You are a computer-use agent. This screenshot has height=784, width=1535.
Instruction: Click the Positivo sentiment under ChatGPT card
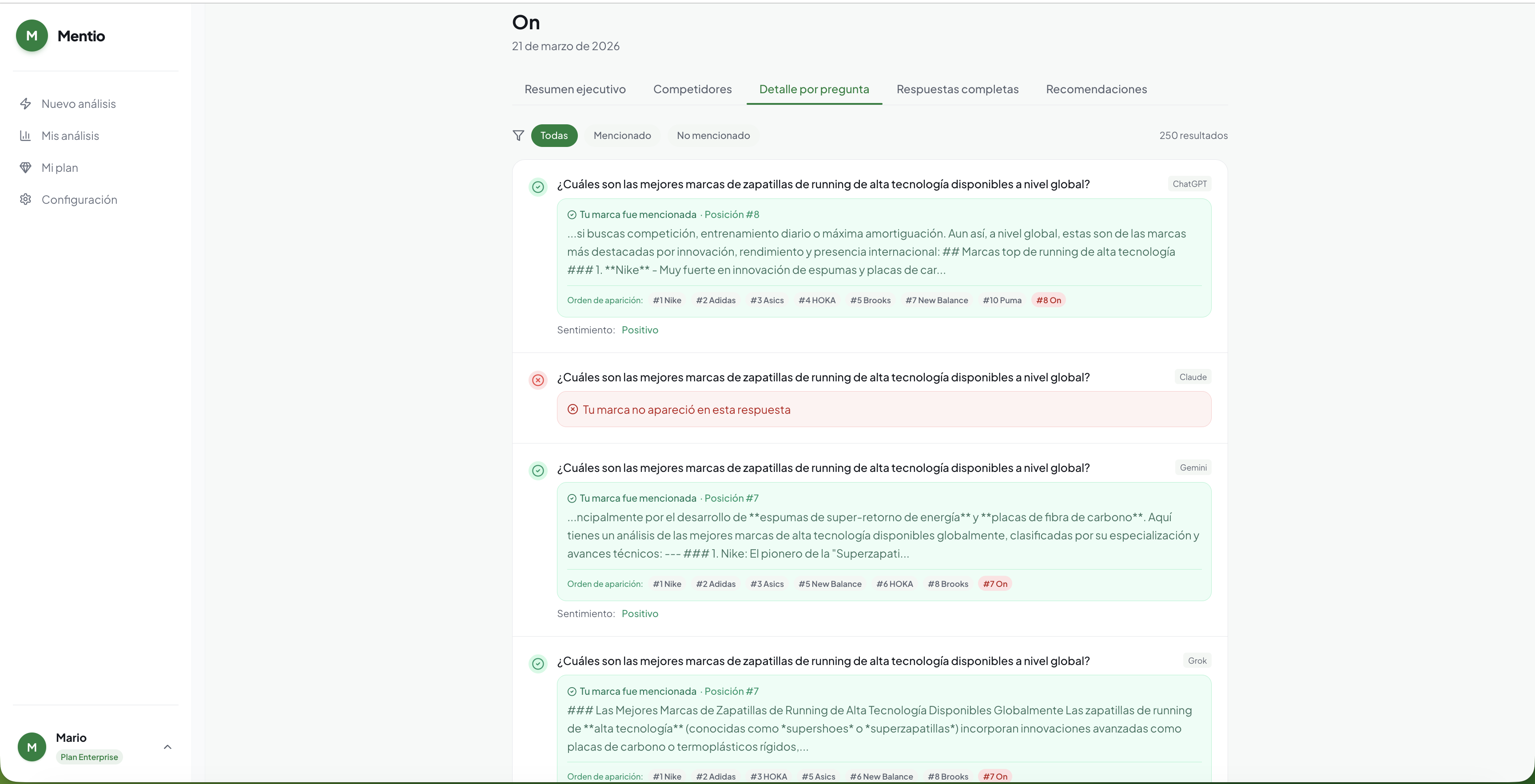(x=640, y=330)
